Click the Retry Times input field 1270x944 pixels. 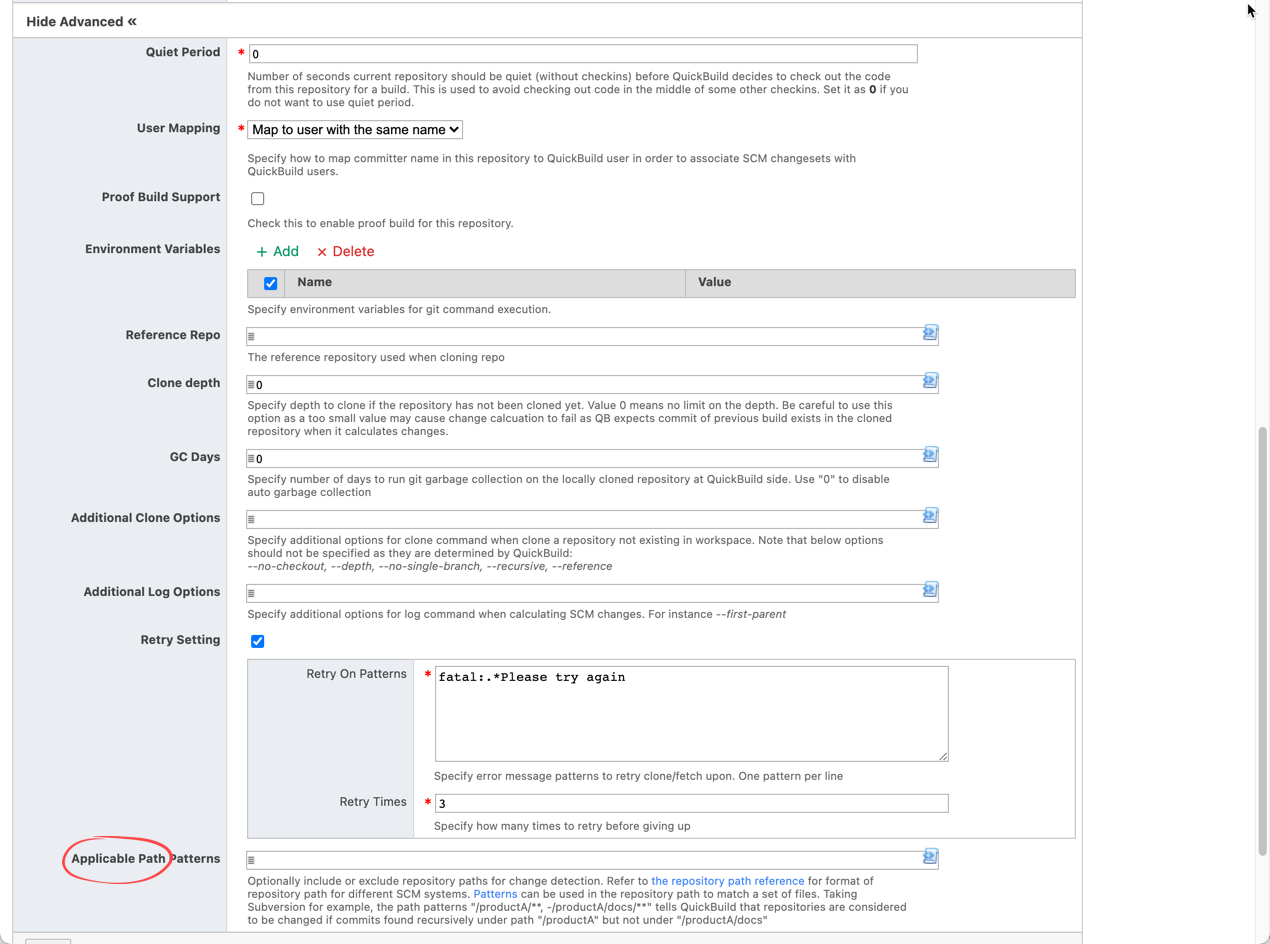[x=691, y=803]
